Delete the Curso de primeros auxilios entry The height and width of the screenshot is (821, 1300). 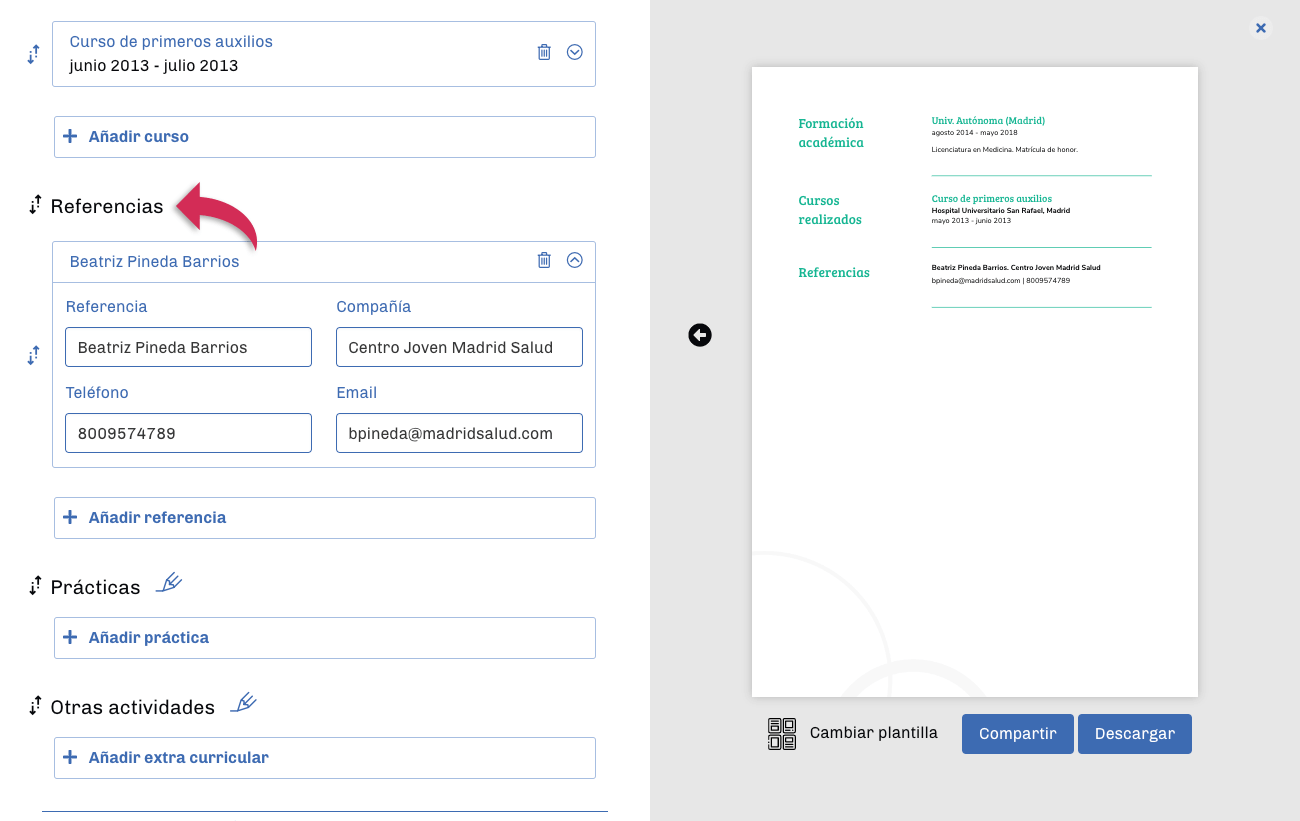[x=544, y=52]
